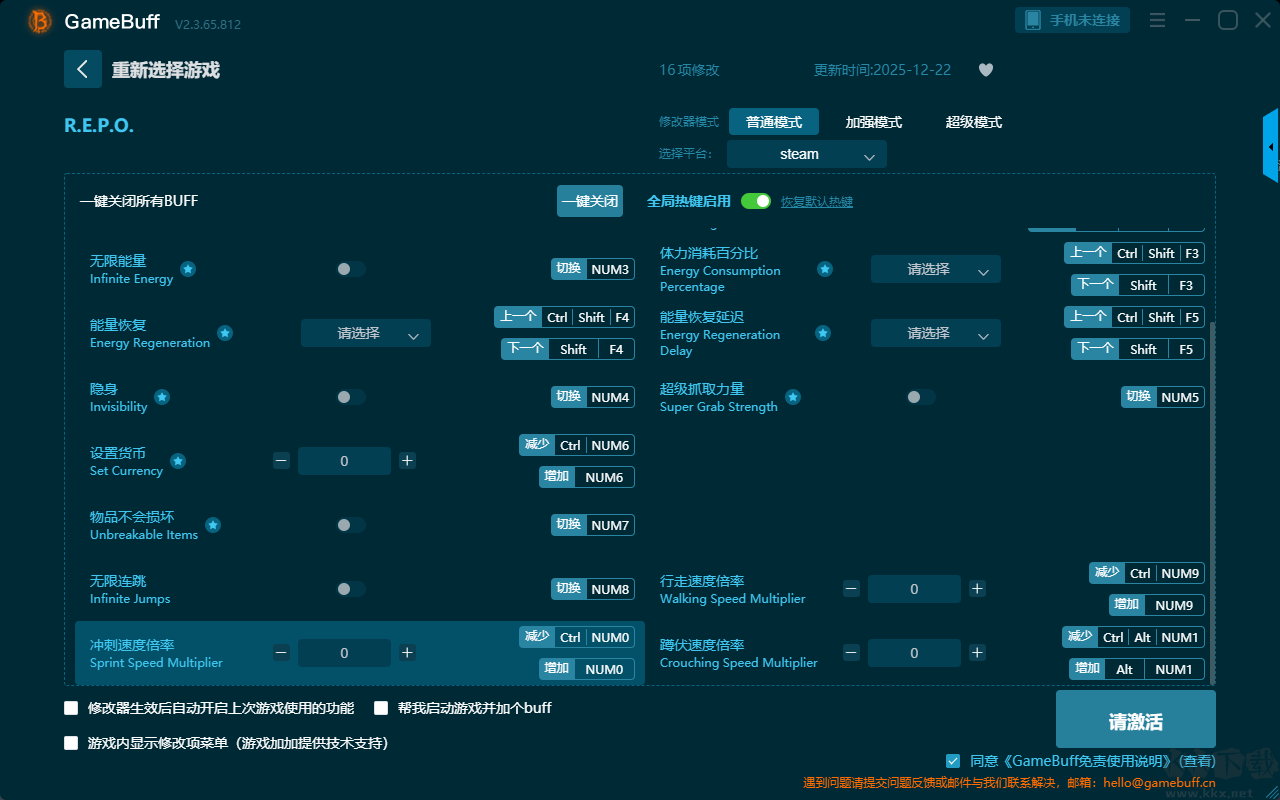Click the 下一个 Shift F4 hotkey
The image size is (1280, 800).
(x=568, y=349)
